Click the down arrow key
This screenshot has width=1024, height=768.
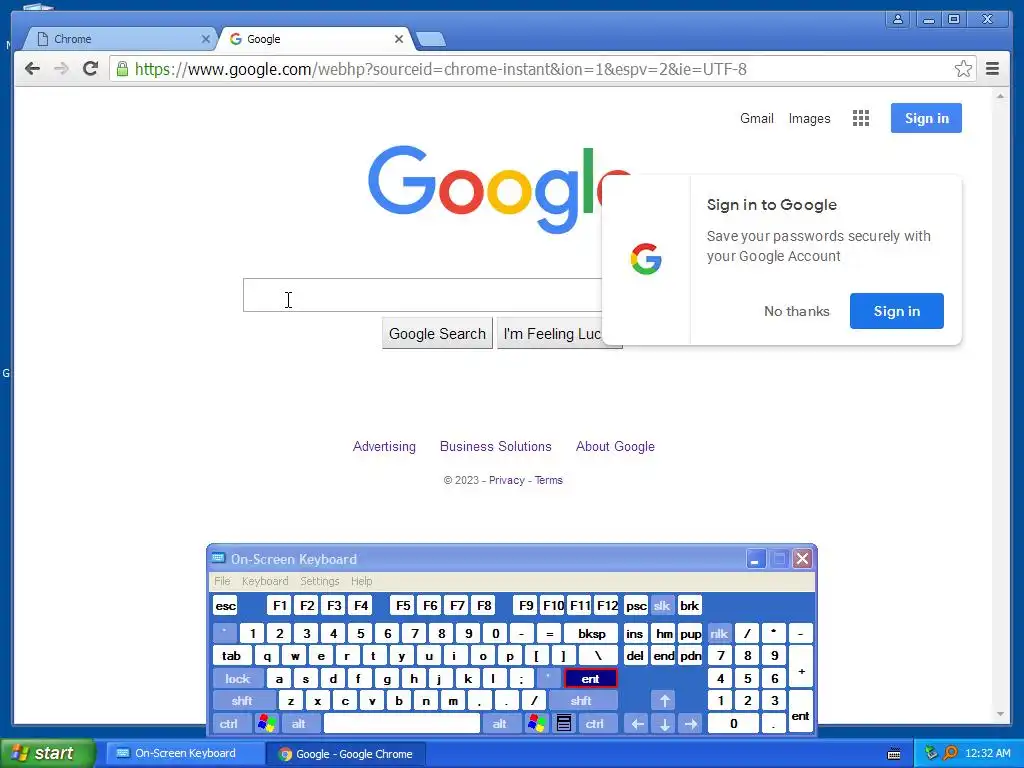click(664, 724)
